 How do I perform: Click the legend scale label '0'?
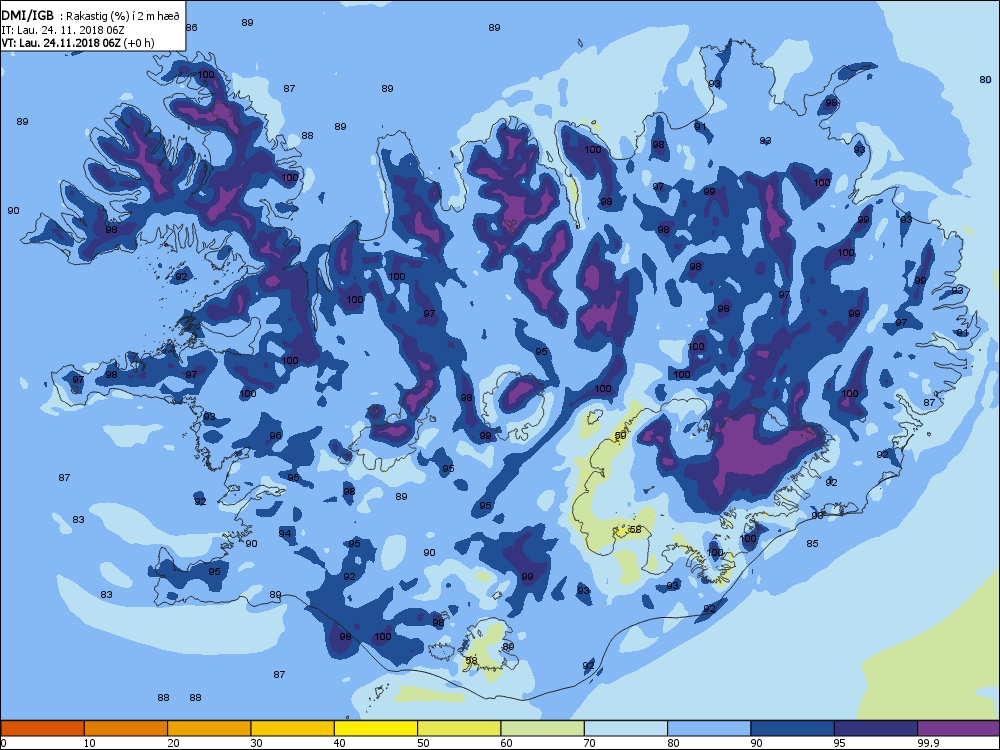[x=4, y=743]
